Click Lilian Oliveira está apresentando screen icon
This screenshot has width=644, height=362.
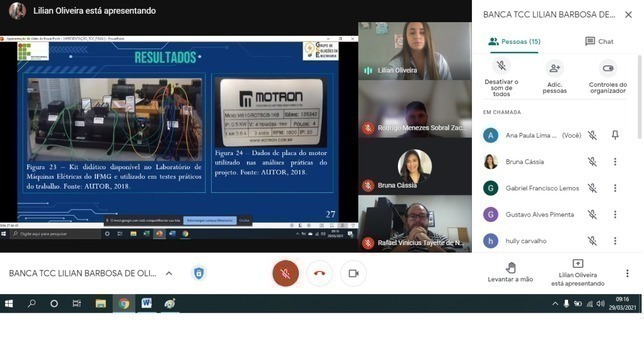tap(577, 263)
